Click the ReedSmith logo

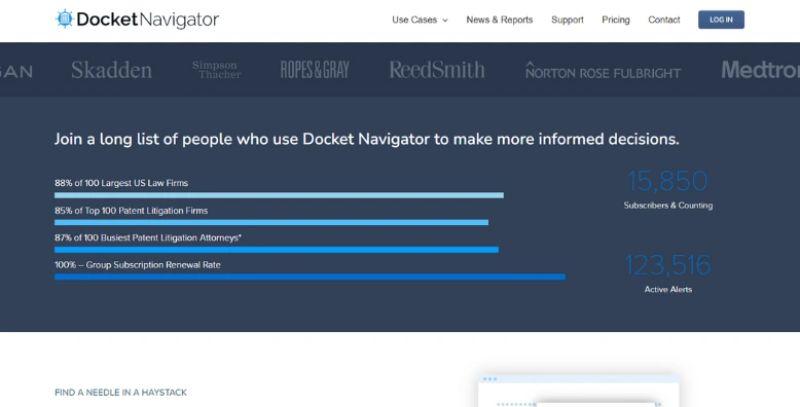[x=437, y=70]
